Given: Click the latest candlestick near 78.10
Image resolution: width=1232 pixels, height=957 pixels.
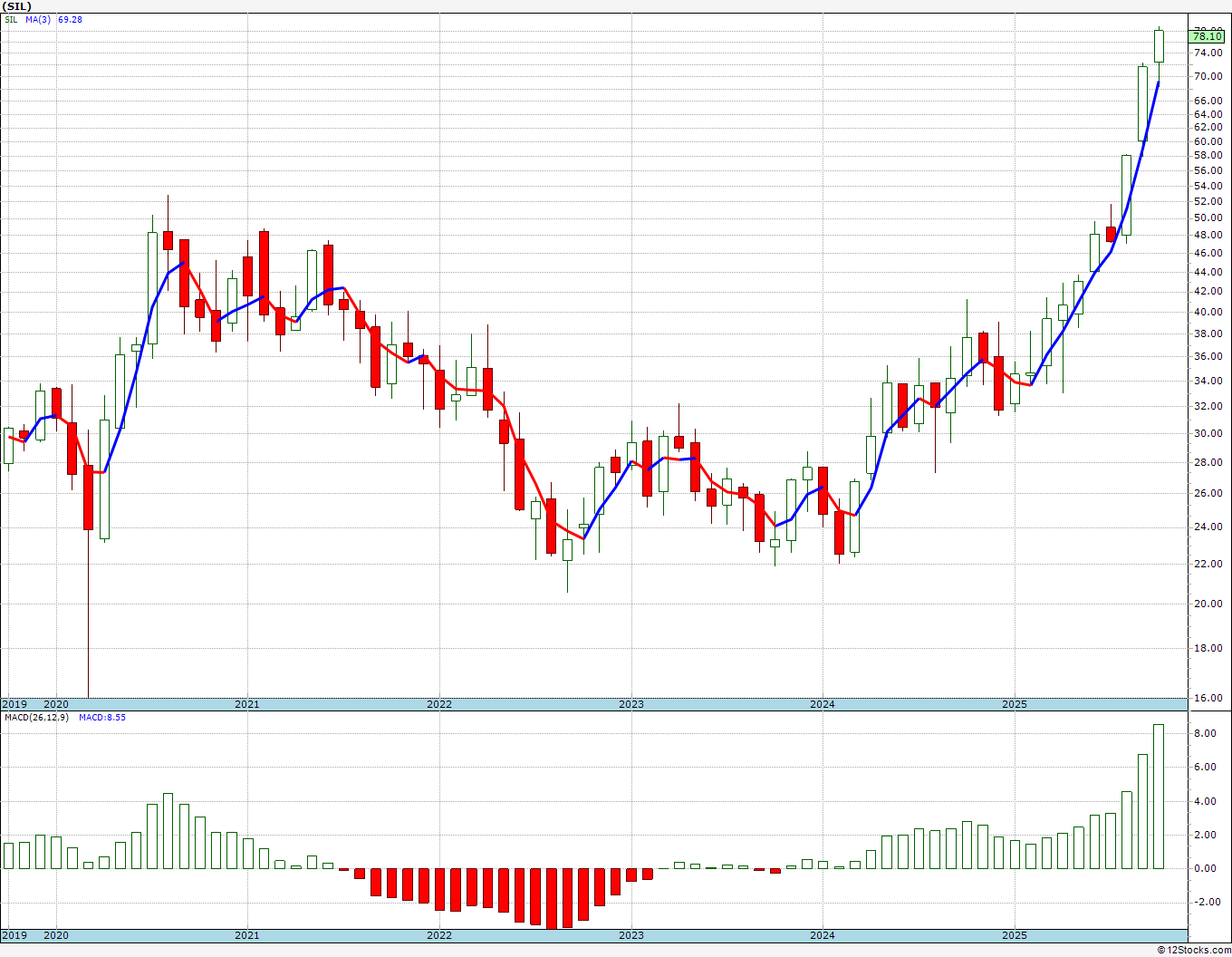Looking at the screenshot, I should tap(1159, 46).
